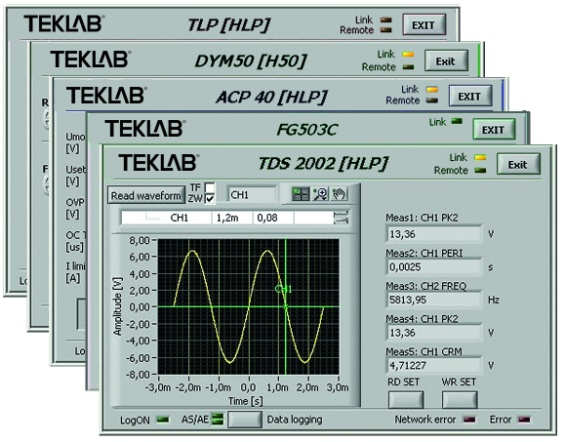Screen dimensions: 565x442
Task: Toggle the Data logging button
Action: [x=245, y=419]
